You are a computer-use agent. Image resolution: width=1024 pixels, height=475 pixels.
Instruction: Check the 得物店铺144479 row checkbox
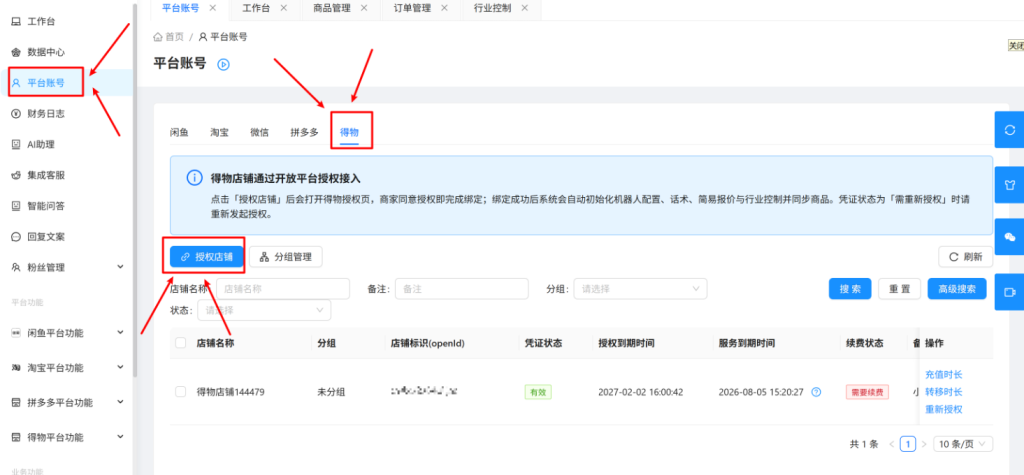[x=180, y=392]
